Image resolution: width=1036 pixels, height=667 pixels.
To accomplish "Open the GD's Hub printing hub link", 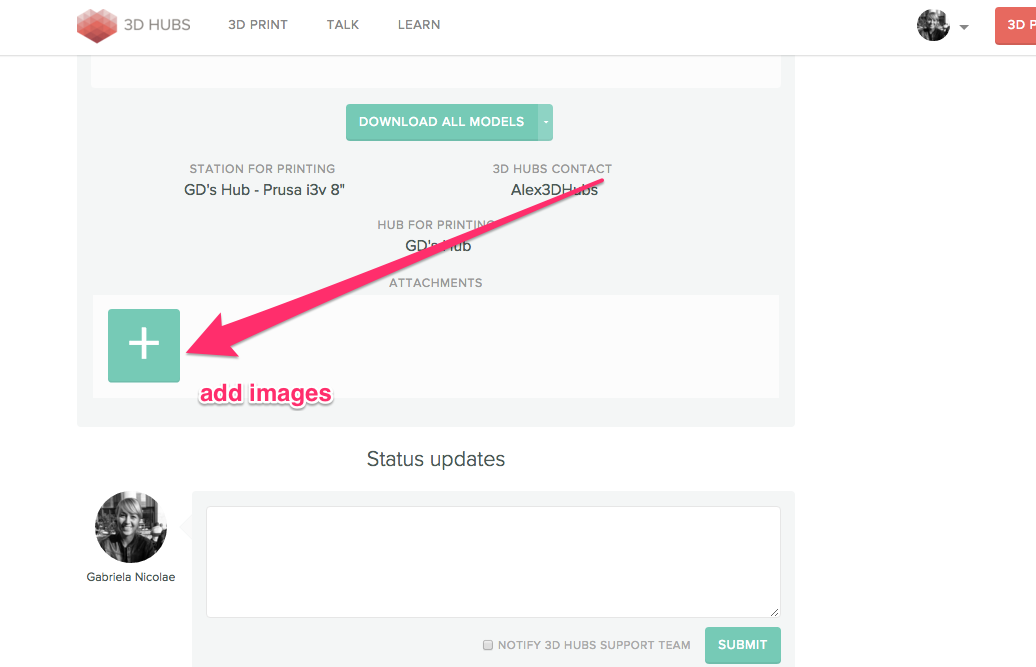I will click(437, 246).
